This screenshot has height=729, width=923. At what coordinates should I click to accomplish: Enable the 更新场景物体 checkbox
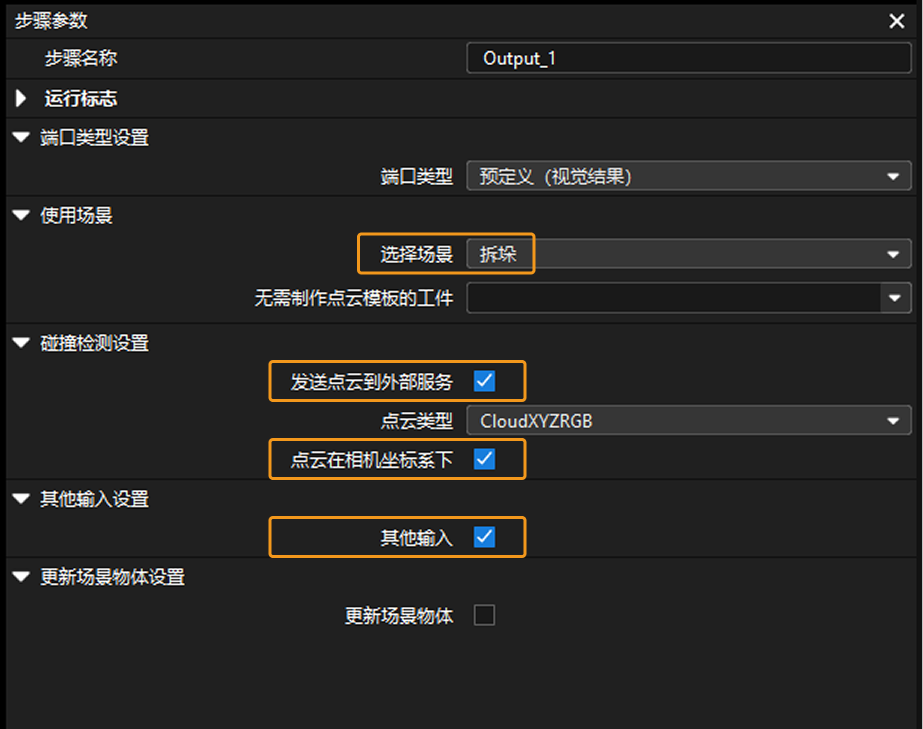pyautogui.click(x=484, y=615)
